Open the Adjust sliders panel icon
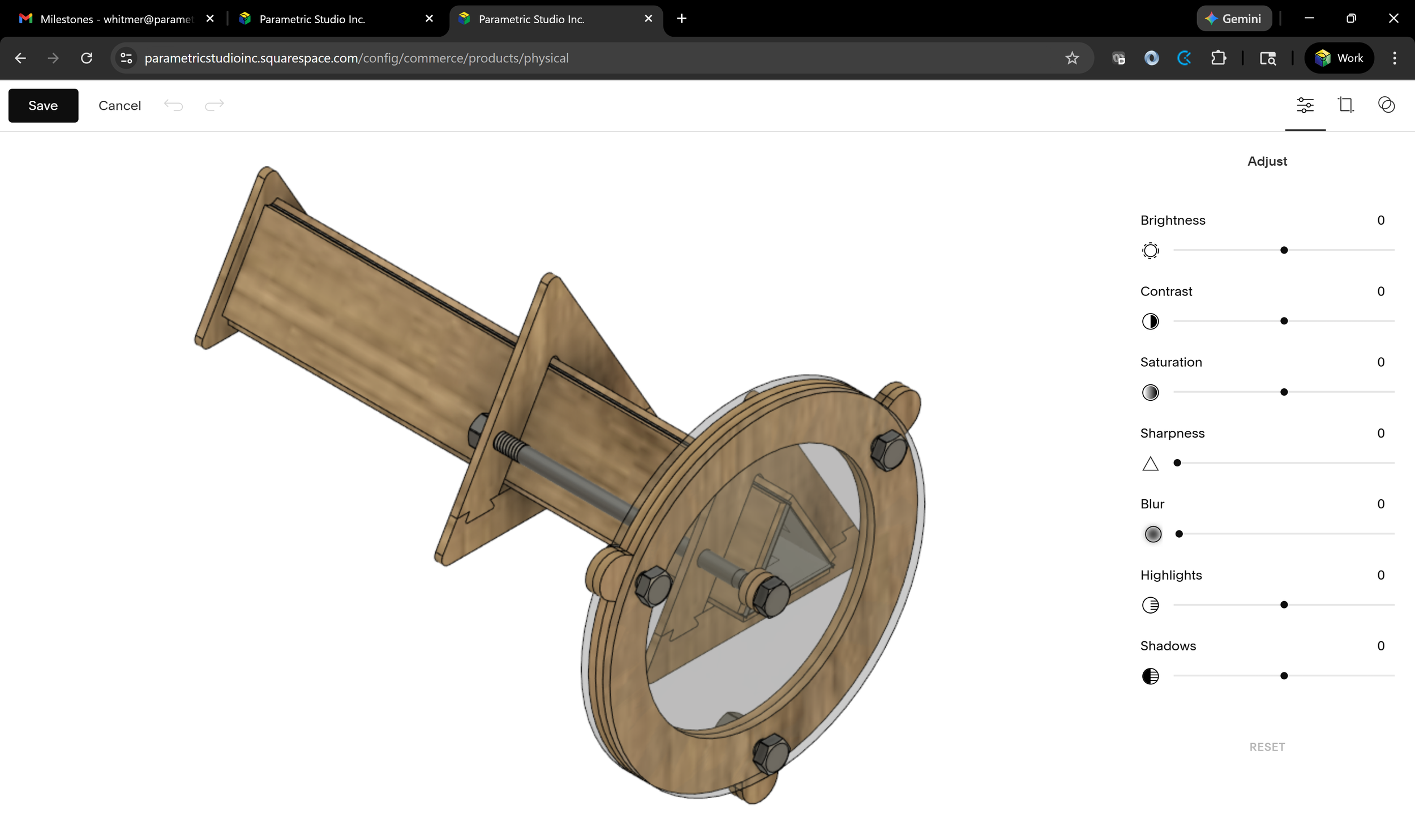Image resolution: width=1415 pixels, height=840 pixels. (1305, 105)
